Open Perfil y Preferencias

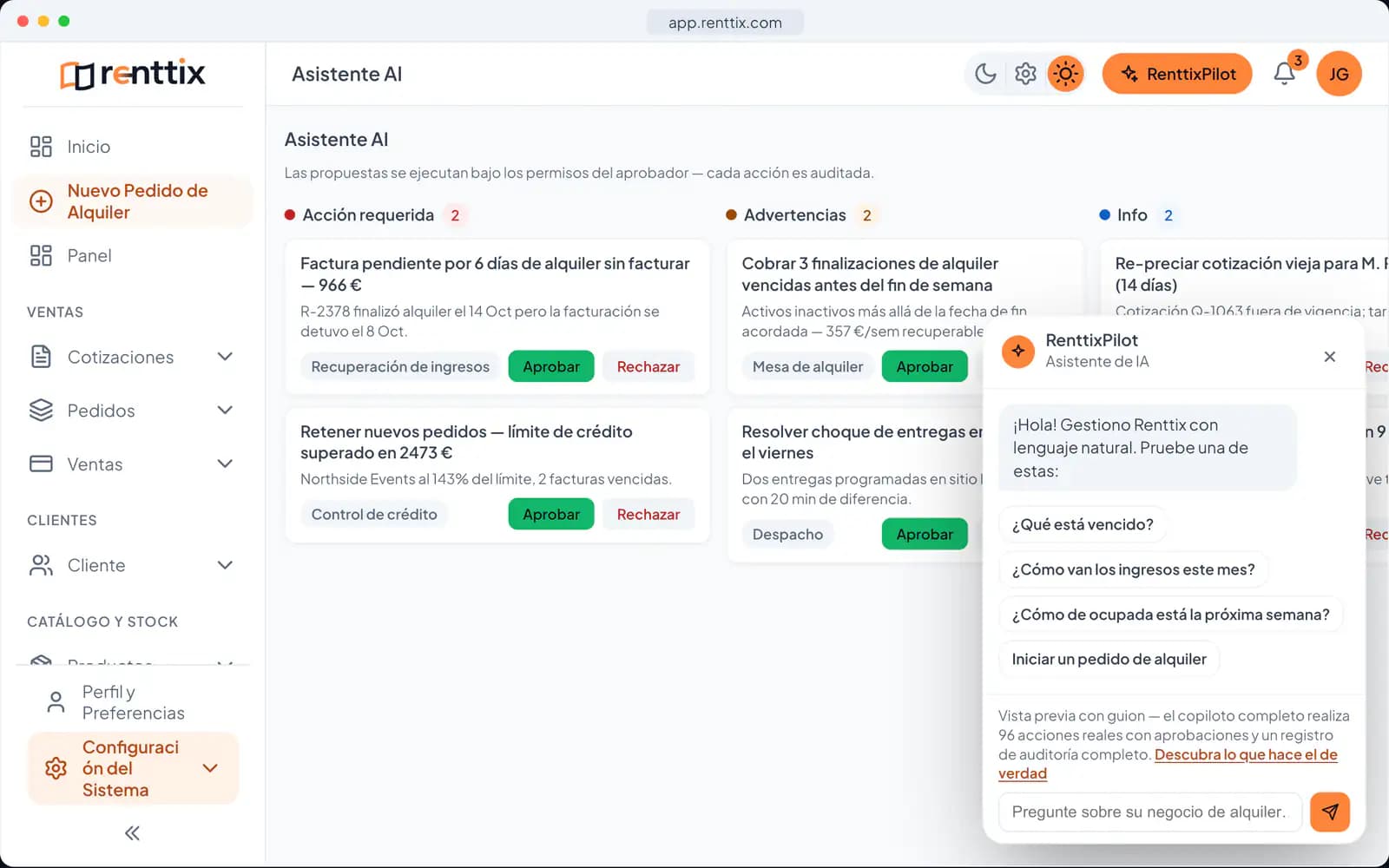pos(133,702)
